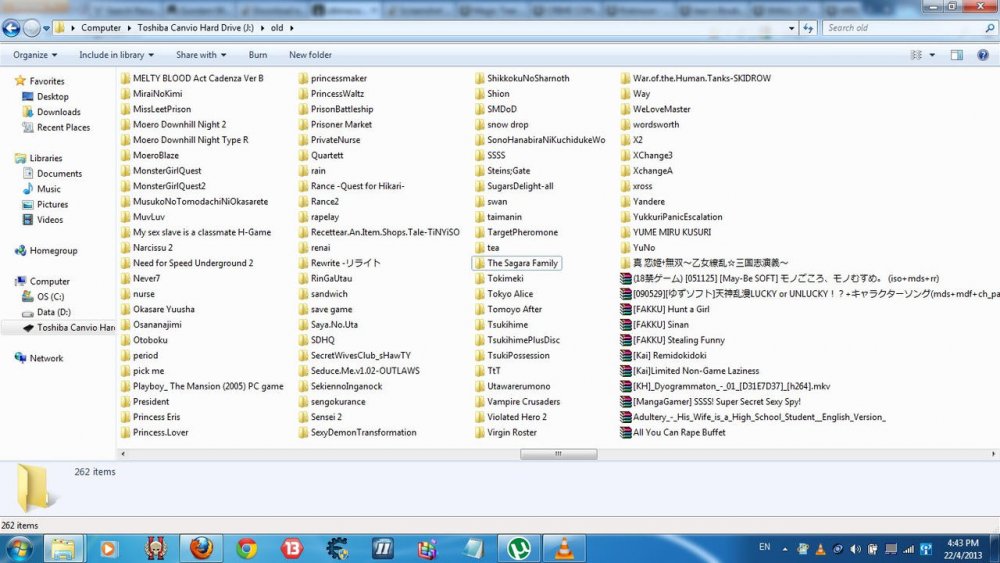Viewport: 1000px width, 563px height.
Task: Select Computer in the address breadcrumb
Action: 101,28
